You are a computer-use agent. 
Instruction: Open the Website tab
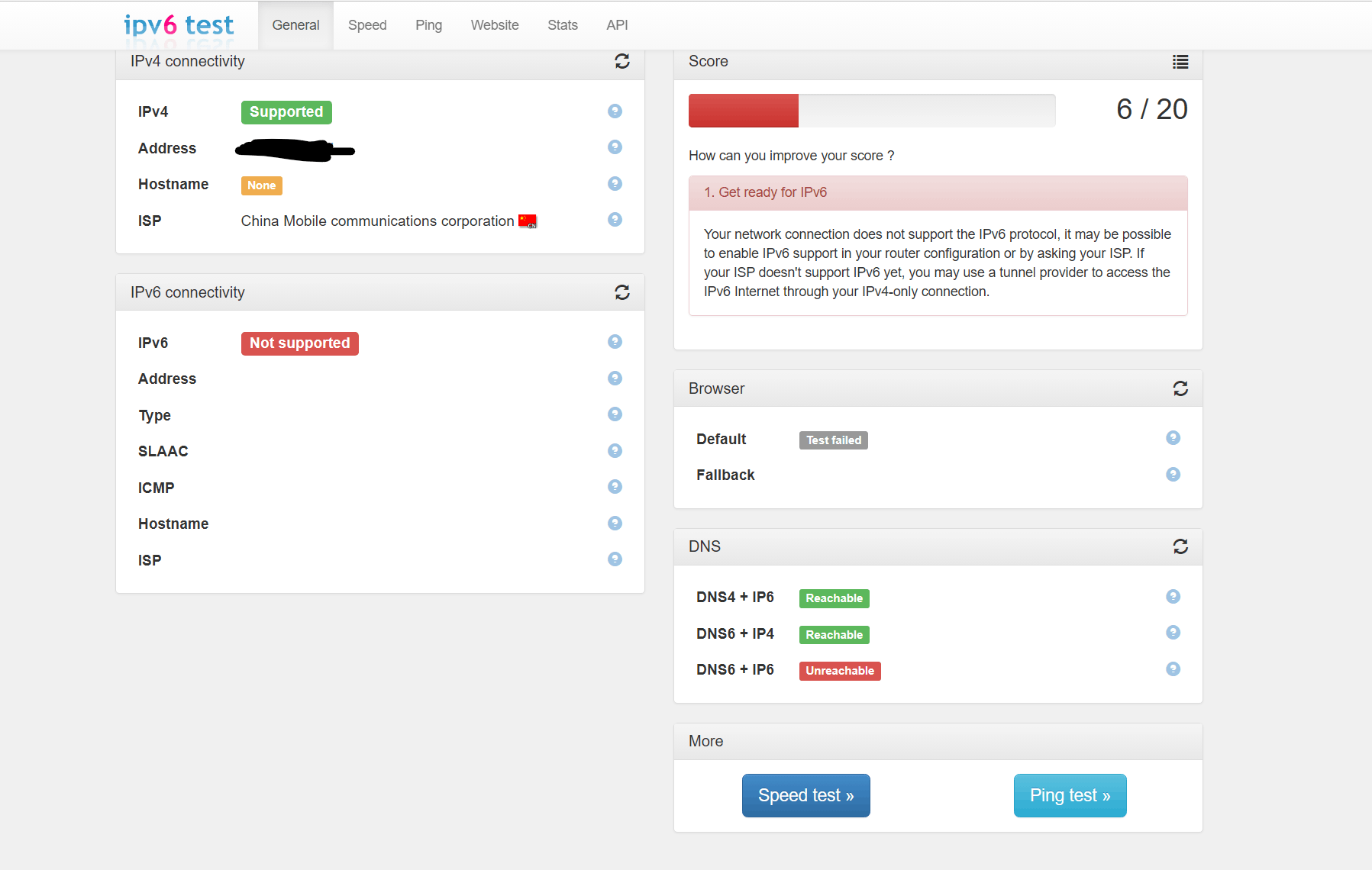[x=495, y=25]
